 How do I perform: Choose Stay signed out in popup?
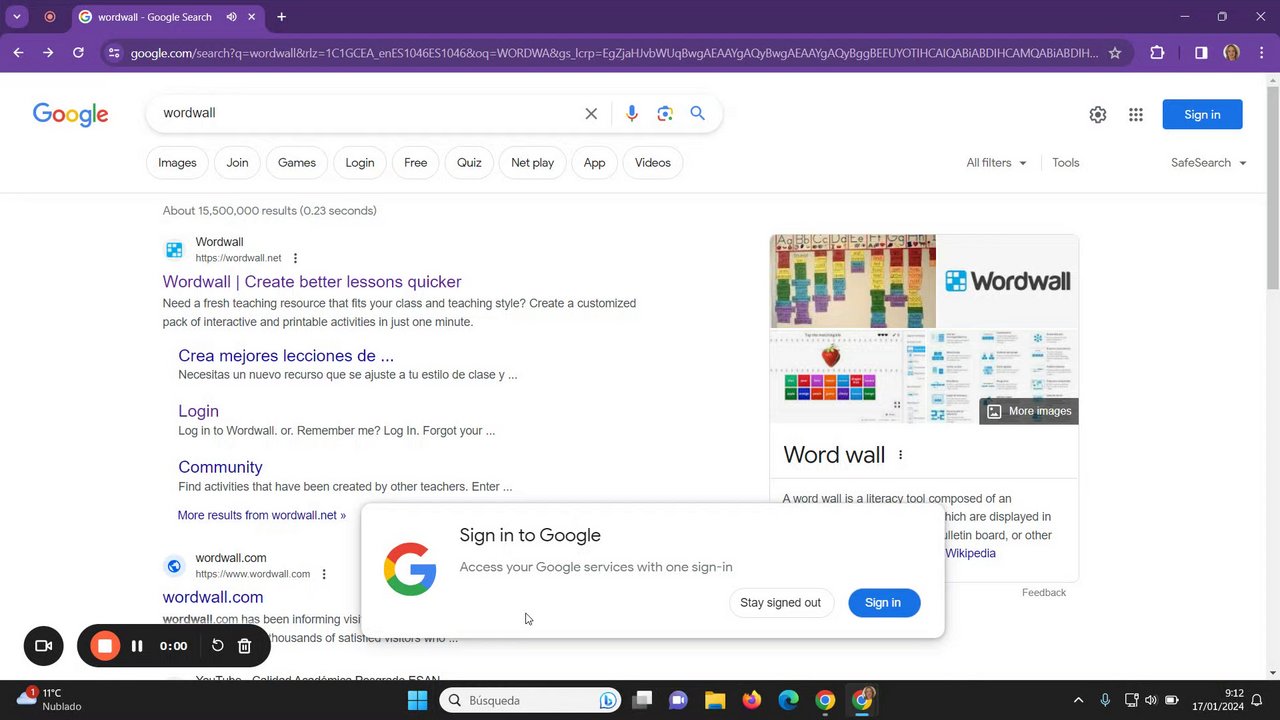click(780, 603)
